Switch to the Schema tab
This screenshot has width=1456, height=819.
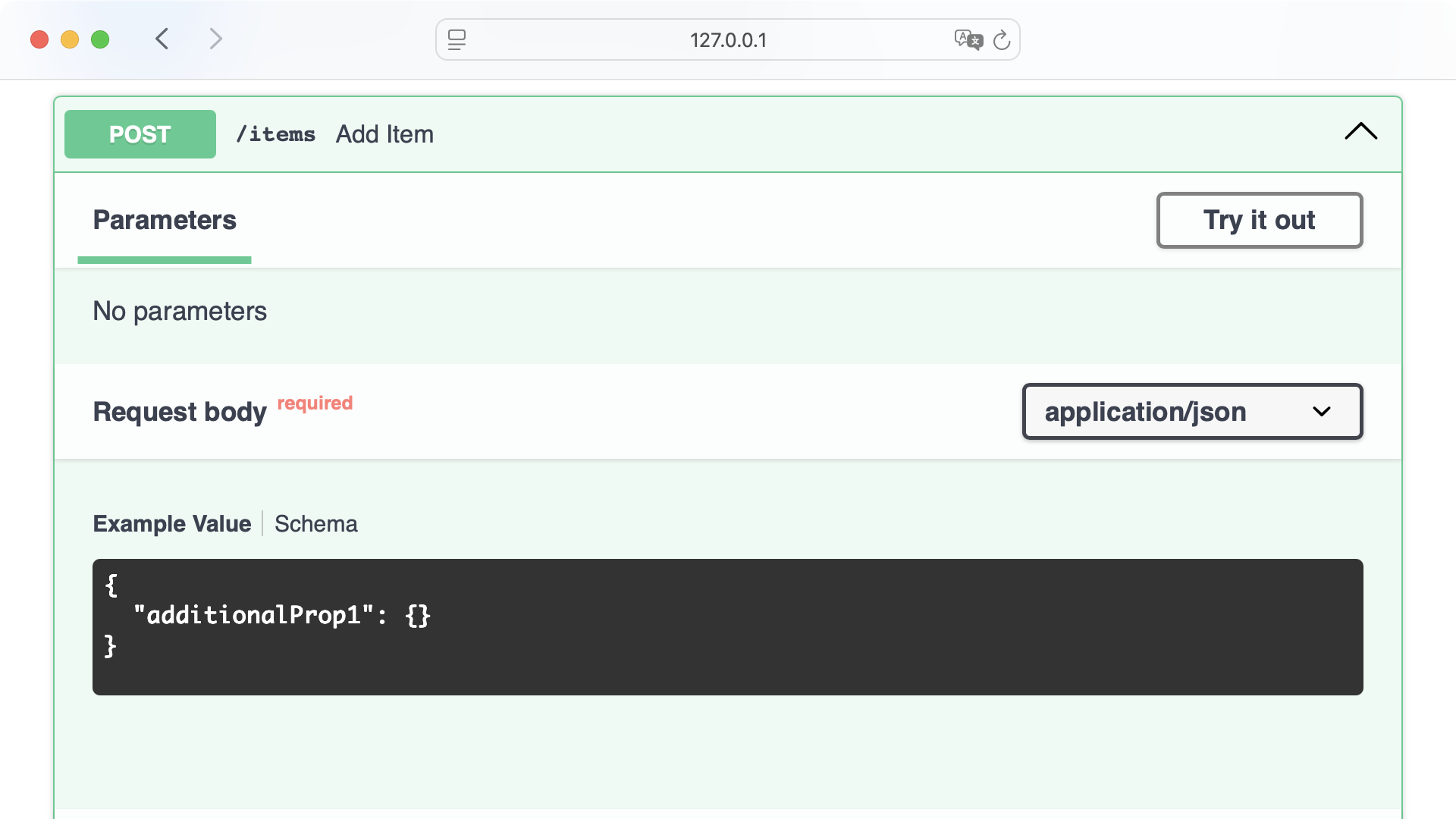click(315, 523)
